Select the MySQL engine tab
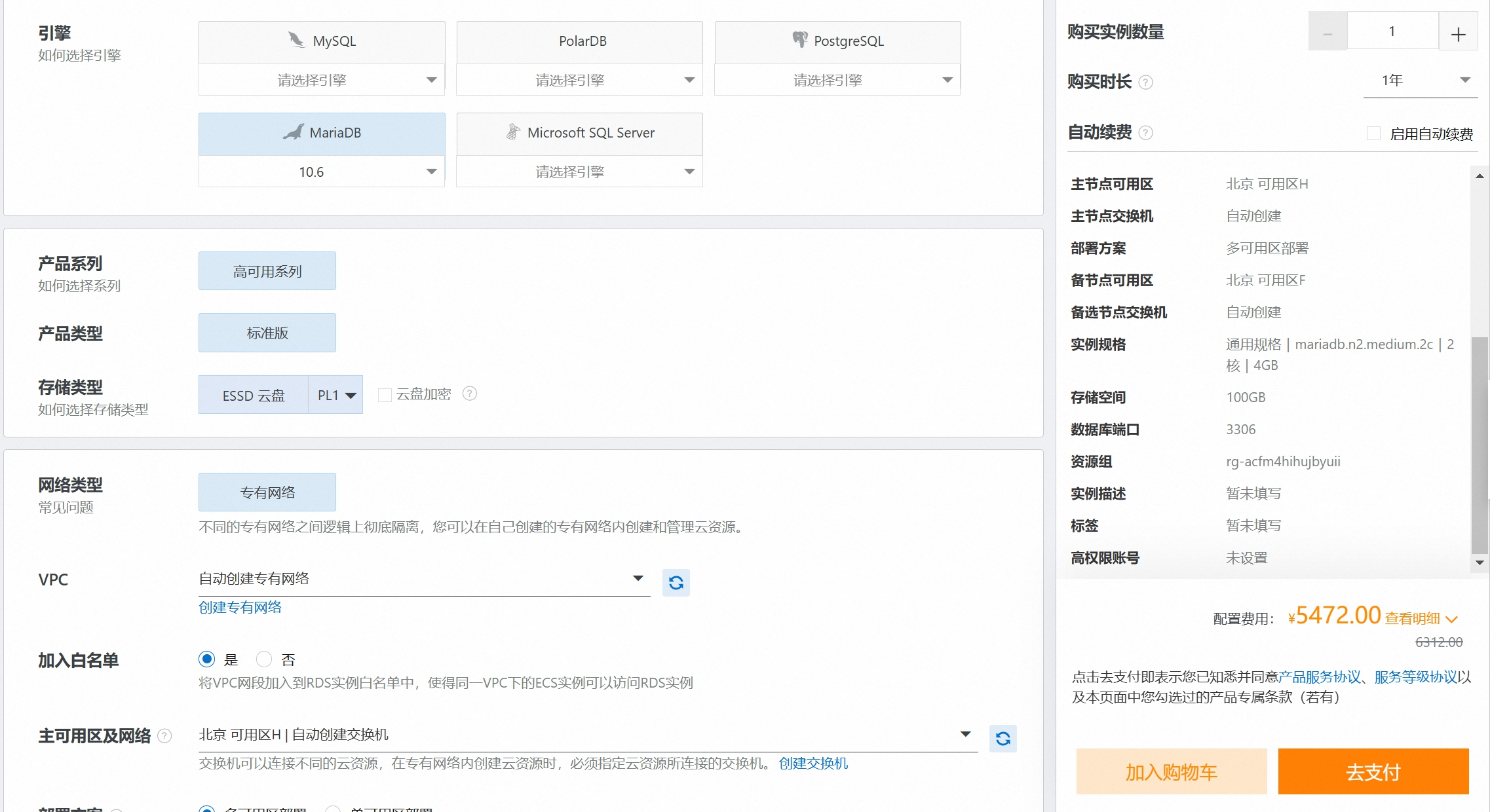The image size is (1490, 812). pos(322,41)
